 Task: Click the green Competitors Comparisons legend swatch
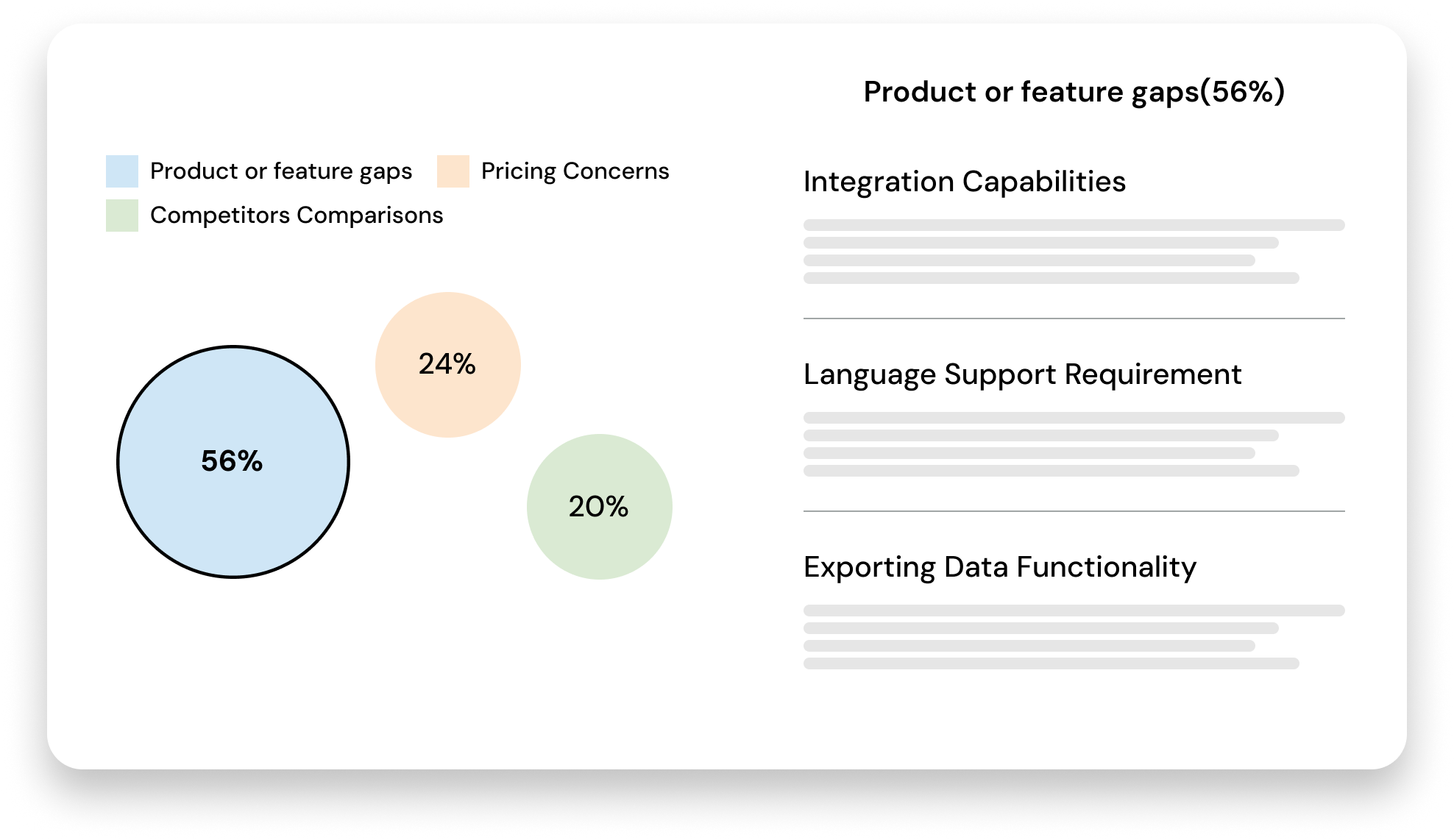(122, 216)
